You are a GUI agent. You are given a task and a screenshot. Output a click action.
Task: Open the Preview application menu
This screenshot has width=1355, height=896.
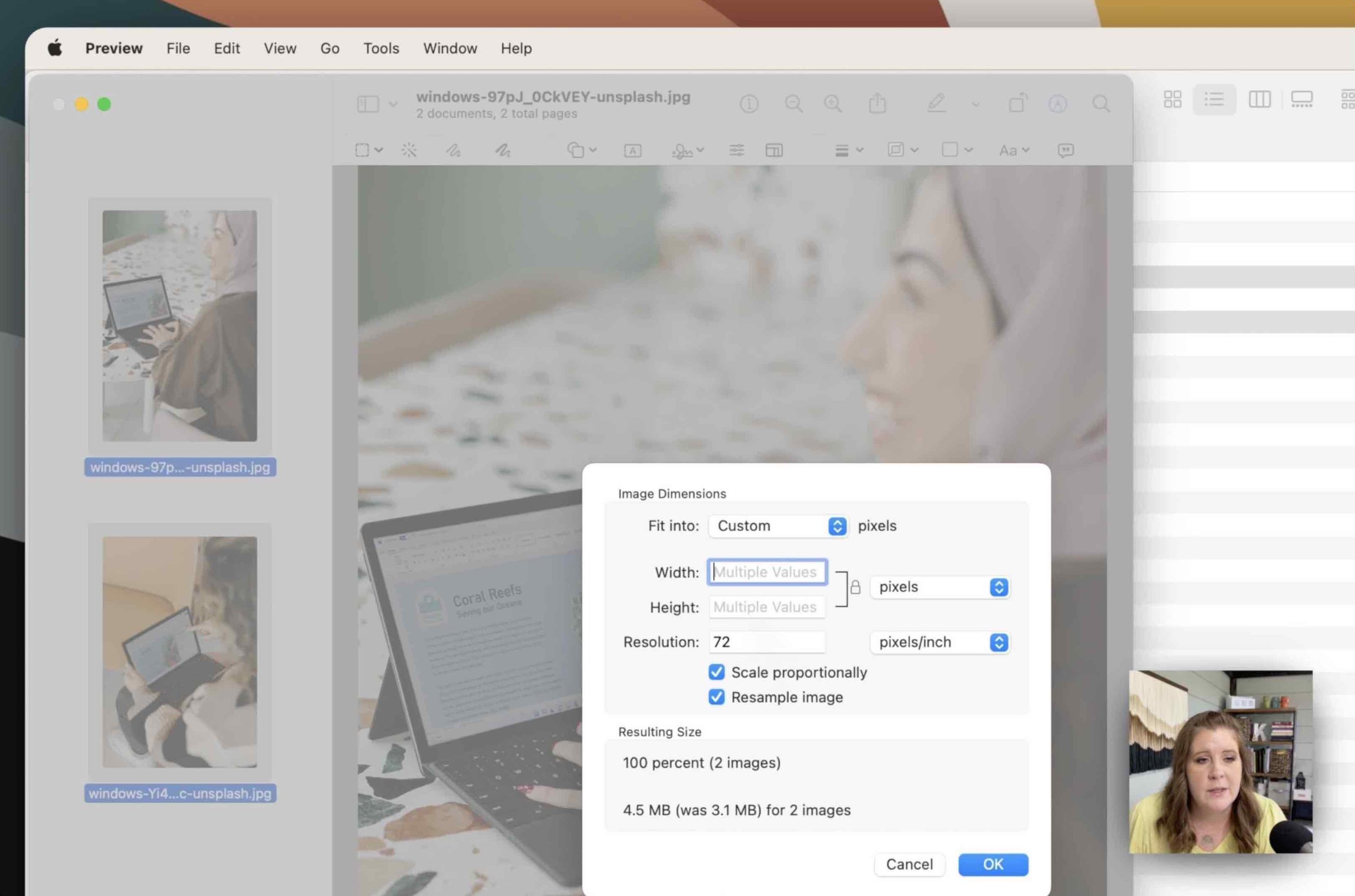(x=114, y=49)
